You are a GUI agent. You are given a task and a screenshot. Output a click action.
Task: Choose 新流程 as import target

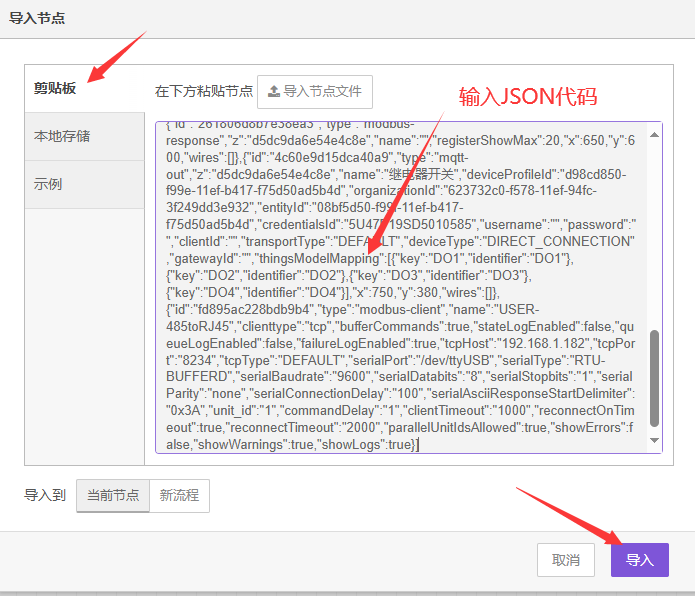pyautogui.click(x=179, y=495)
